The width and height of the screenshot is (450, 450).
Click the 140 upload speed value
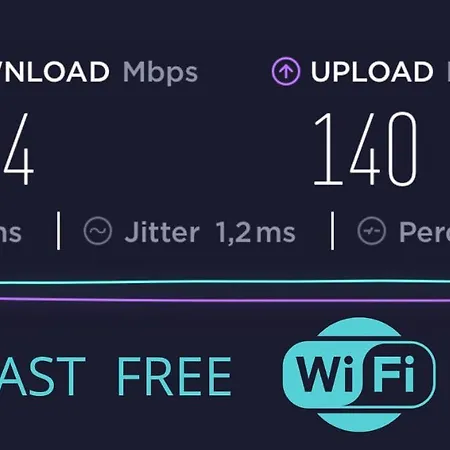point(366,149)
